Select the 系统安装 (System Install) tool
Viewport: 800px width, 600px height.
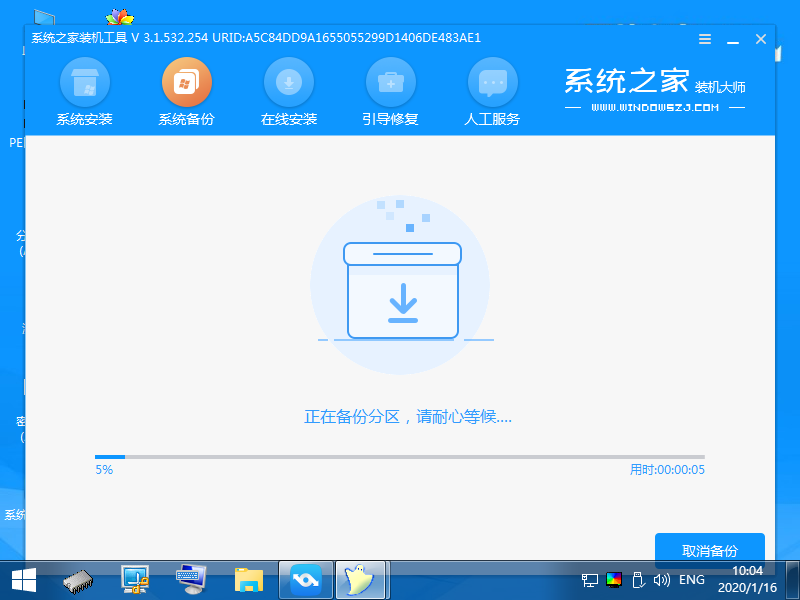click(x=85, y=92)
